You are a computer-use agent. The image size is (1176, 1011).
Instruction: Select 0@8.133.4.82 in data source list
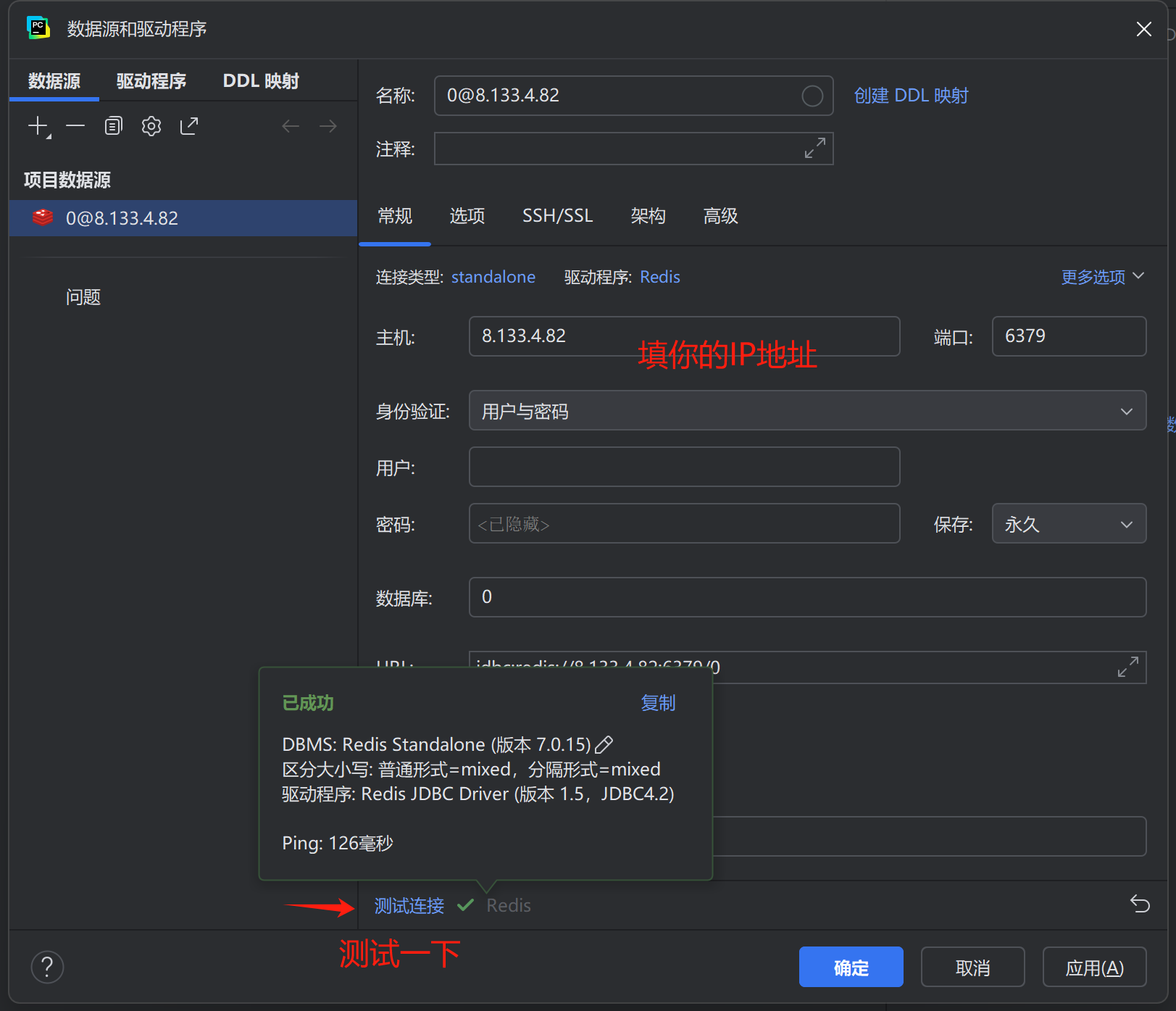pos(183,217)
